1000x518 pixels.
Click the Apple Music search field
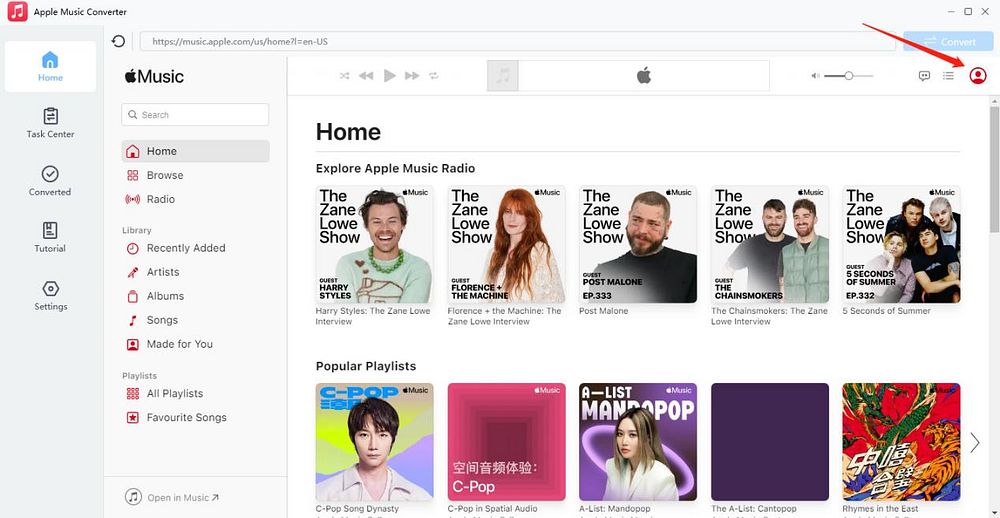(x=195, y=115)
